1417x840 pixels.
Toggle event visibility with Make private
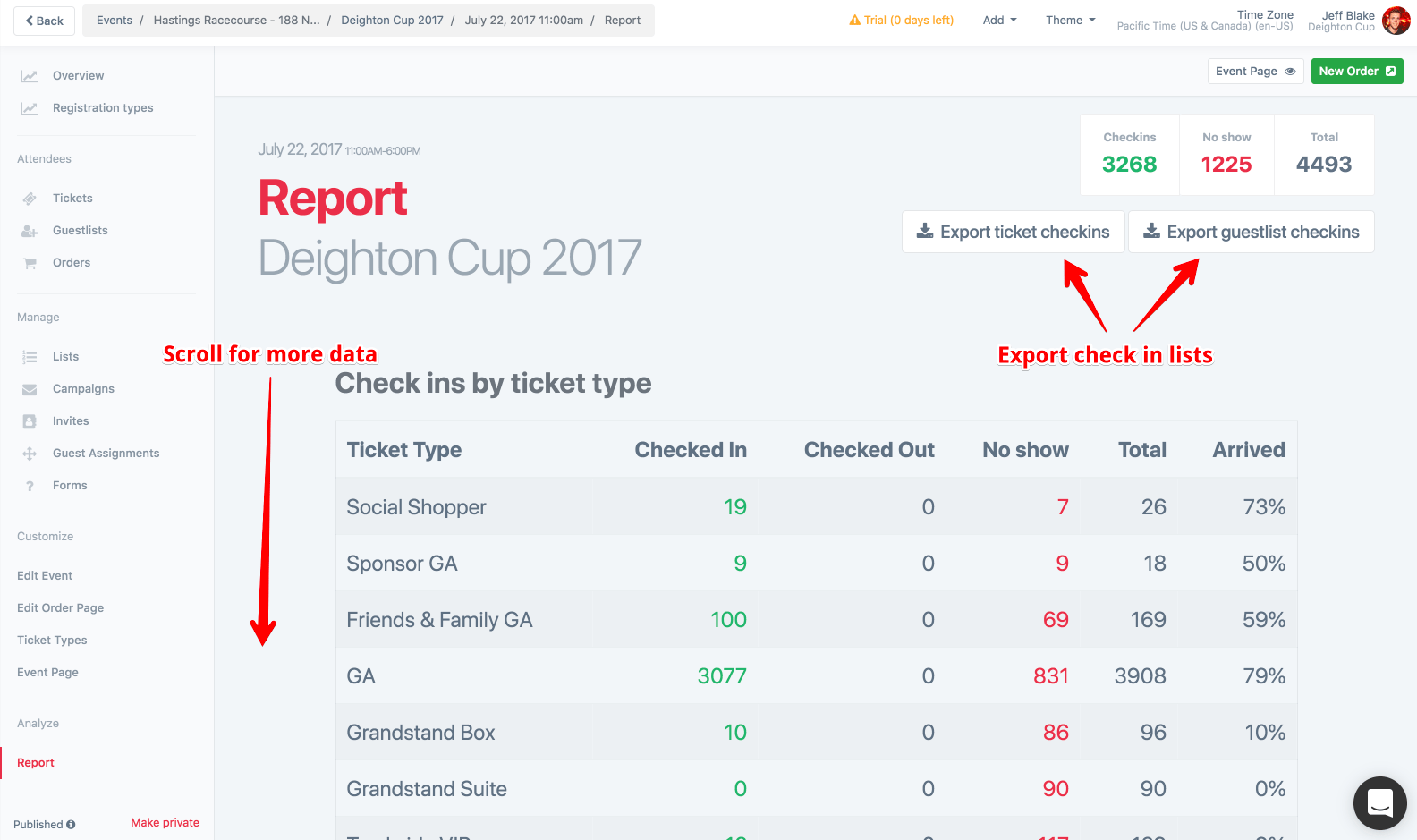[165, 823]
